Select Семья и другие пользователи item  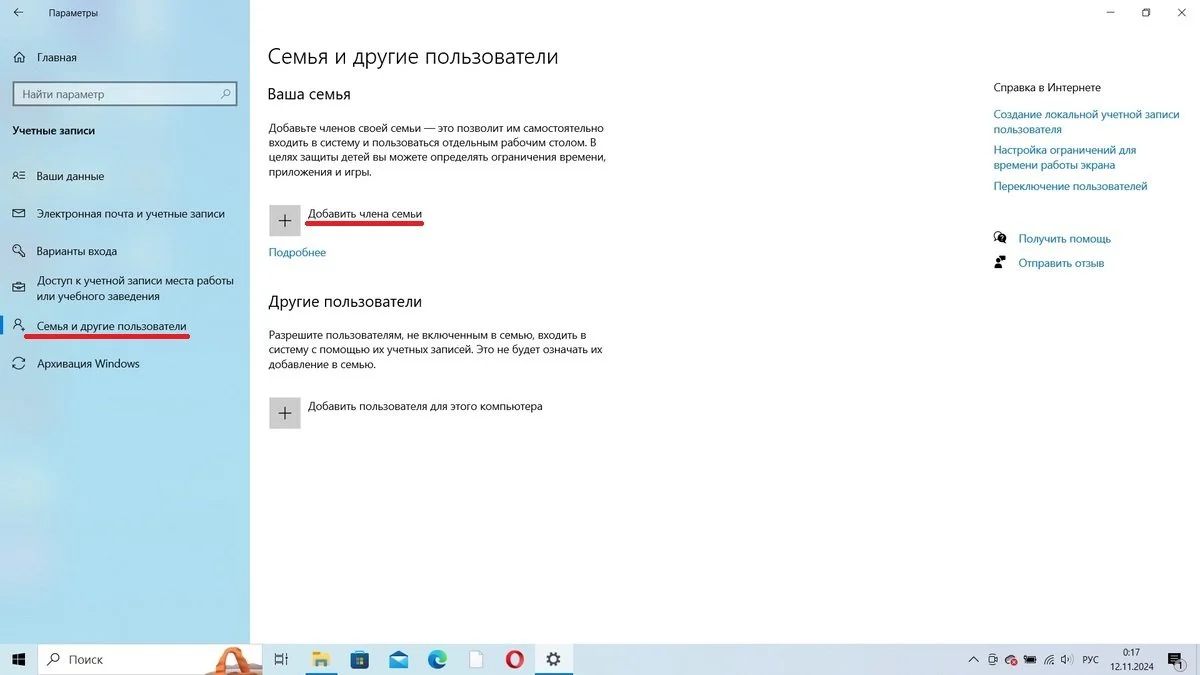(112, 326)
